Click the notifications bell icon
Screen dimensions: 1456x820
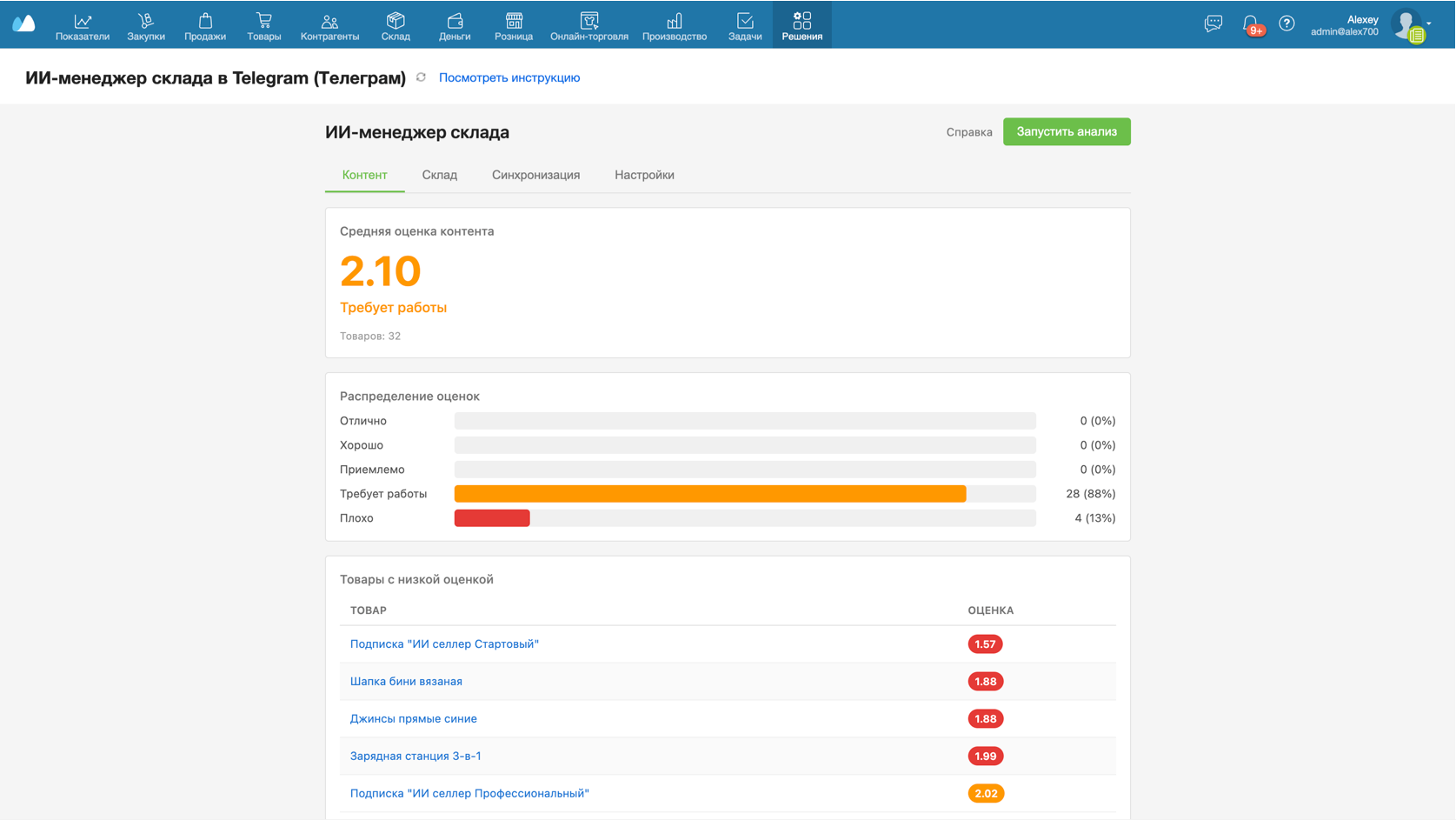click(x=1250, y=24)
